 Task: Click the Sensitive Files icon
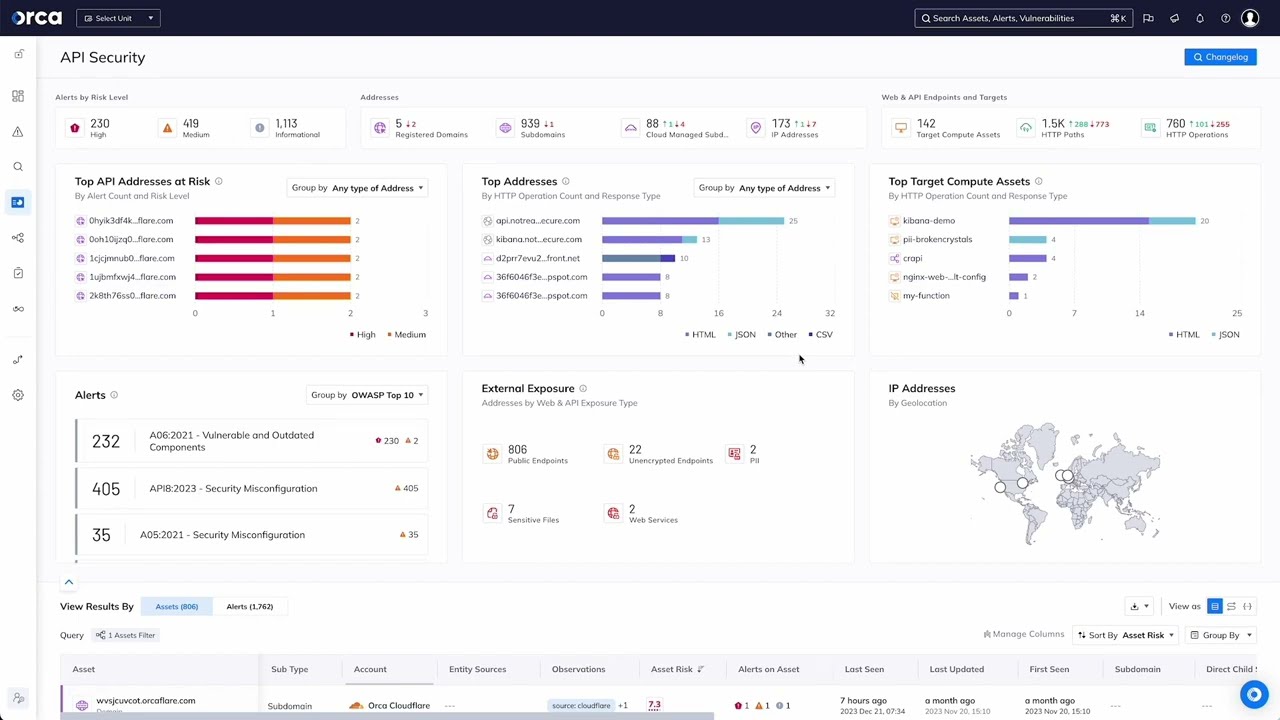click(492, 513)
